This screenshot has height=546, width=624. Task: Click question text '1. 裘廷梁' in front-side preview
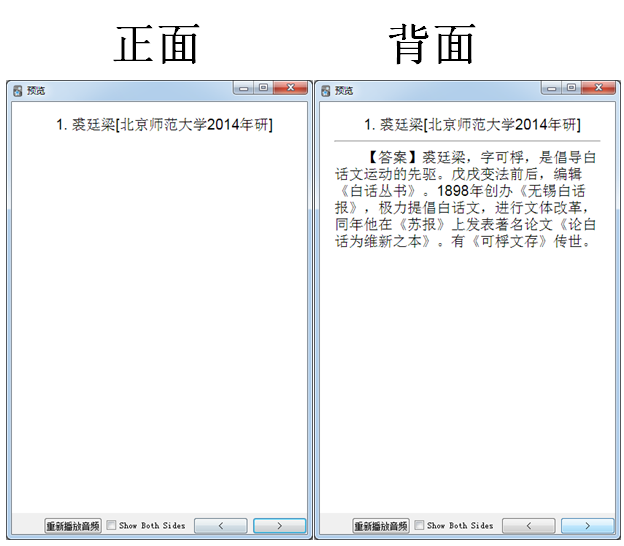[86, 125]
